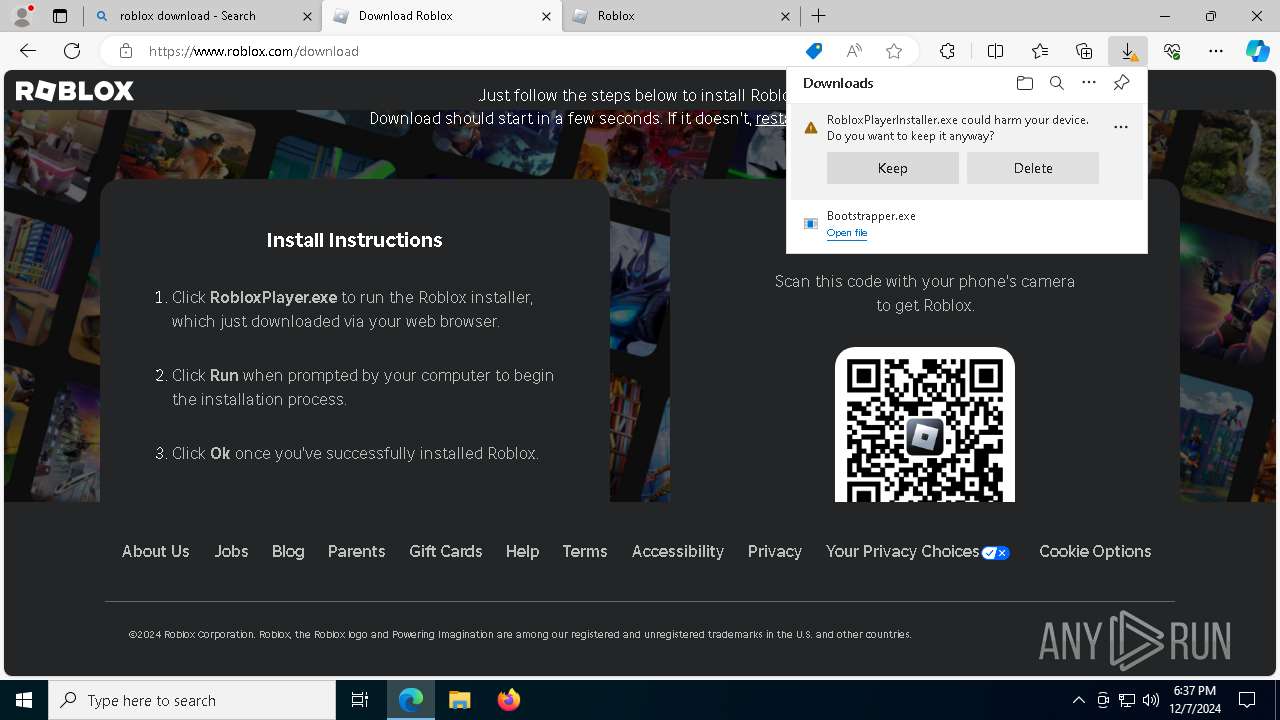
Task: Close the Roblox tab
Action: [x=785, y=16]
